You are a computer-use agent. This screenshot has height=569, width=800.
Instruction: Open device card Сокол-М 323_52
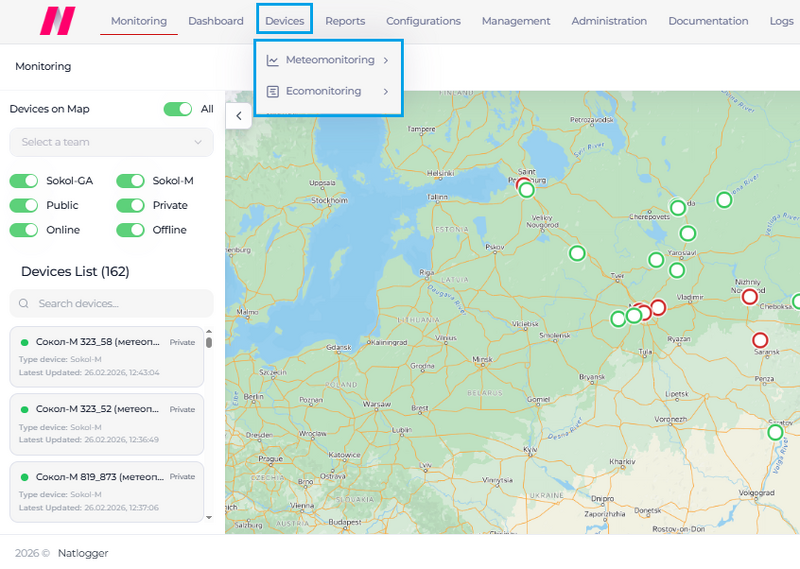click(107, 424)
